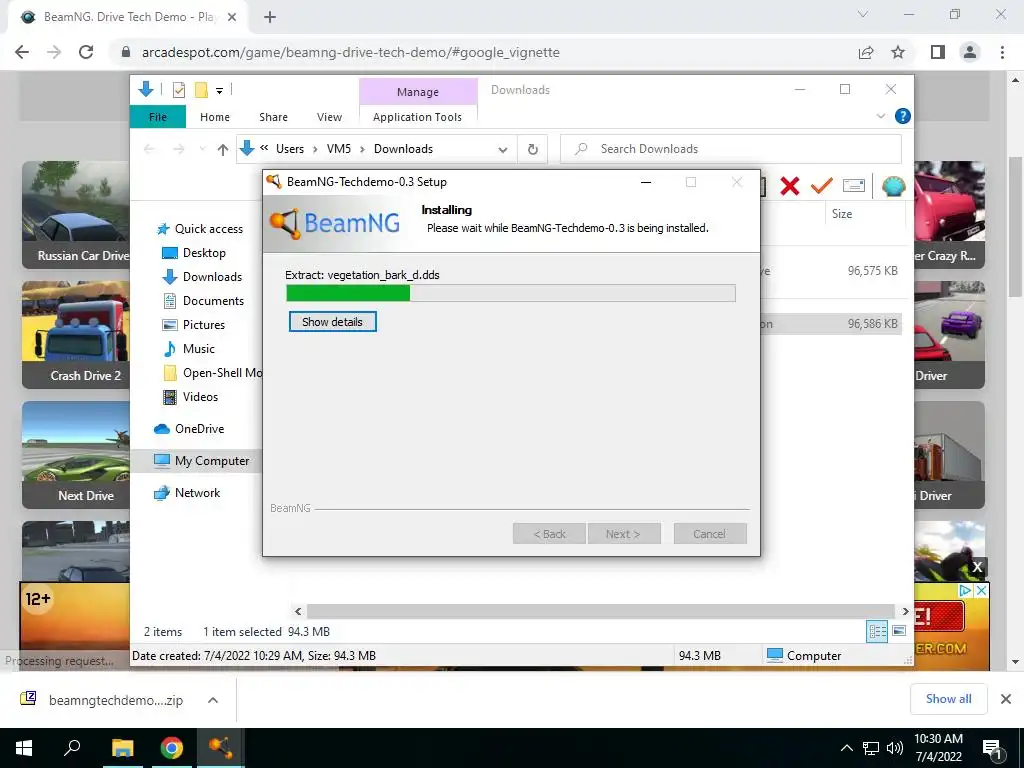Click the properties card icon in toolbar
Viewport: 1024px width, 768px height.
[854, 186]
